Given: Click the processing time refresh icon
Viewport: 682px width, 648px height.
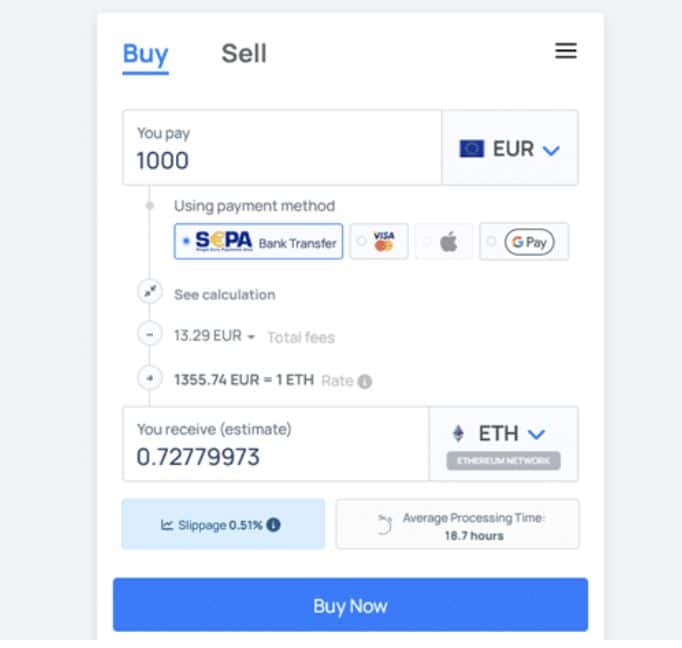Looking at the screenshot, I should pos(384,524).
